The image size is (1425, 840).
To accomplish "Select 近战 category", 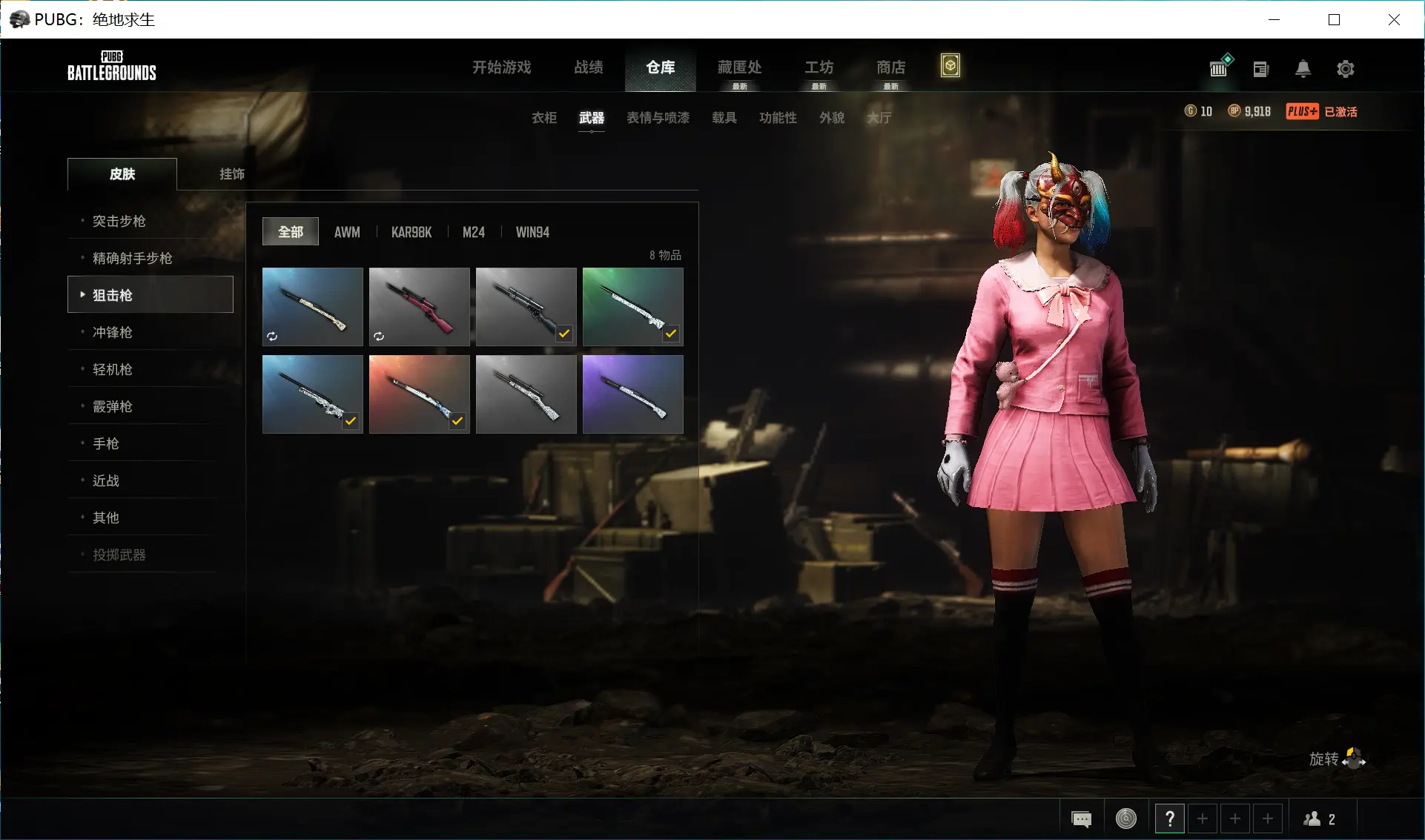I will click(x=151, y=480).
